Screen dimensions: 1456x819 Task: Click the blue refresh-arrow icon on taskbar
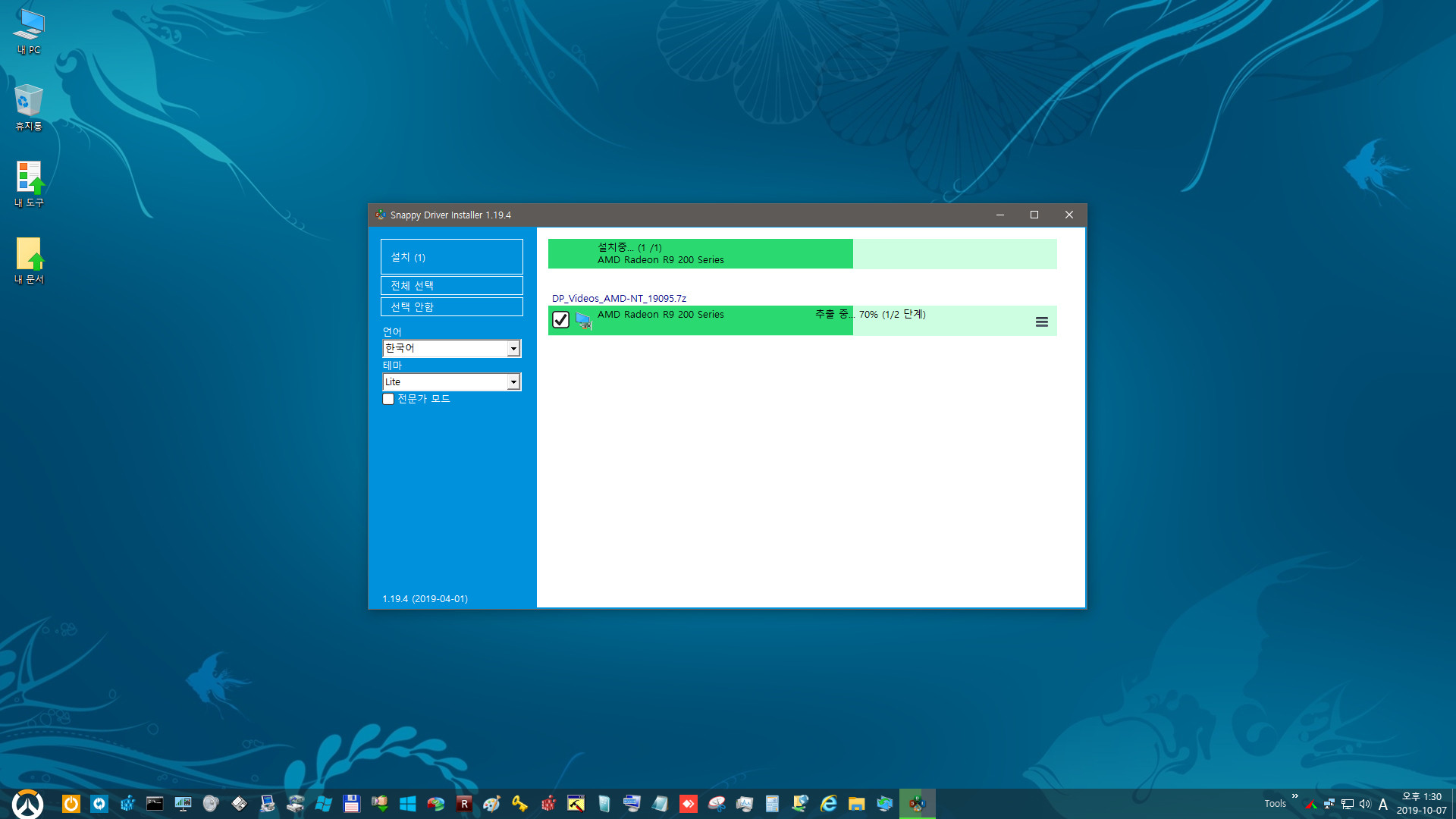click(99, 804)
